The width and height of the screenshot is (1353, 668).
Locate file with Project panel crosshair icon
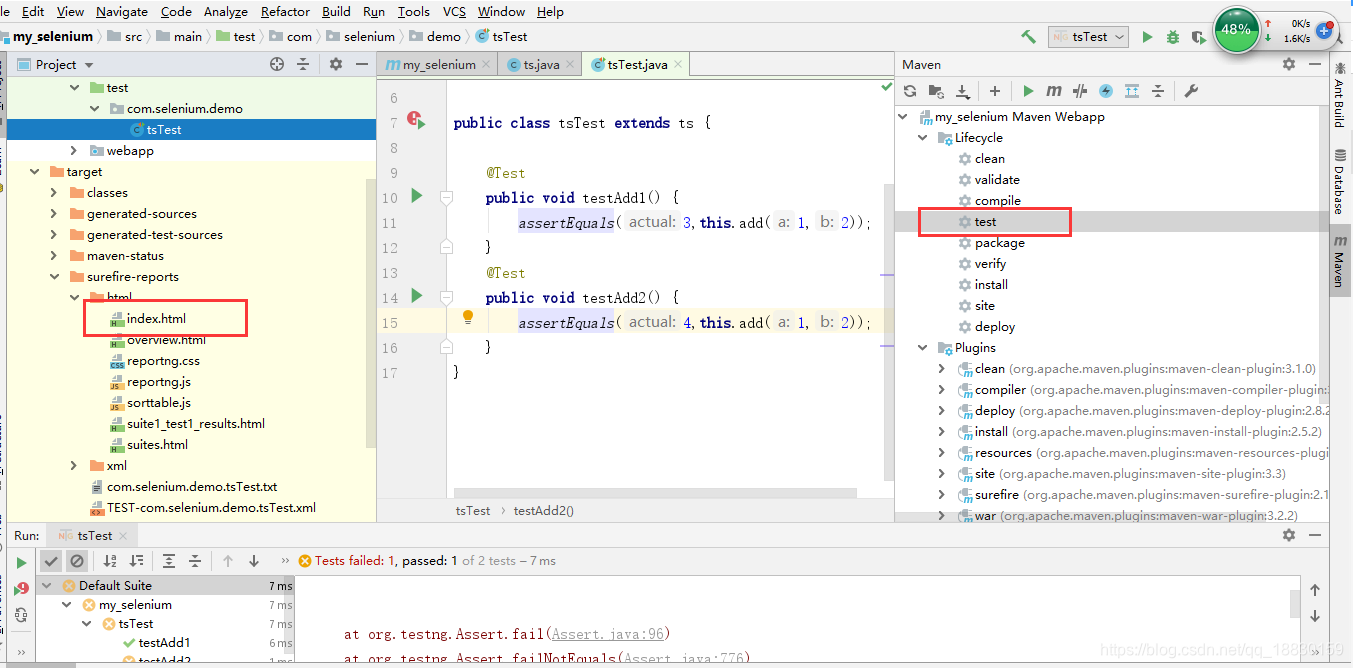(277, 64)
